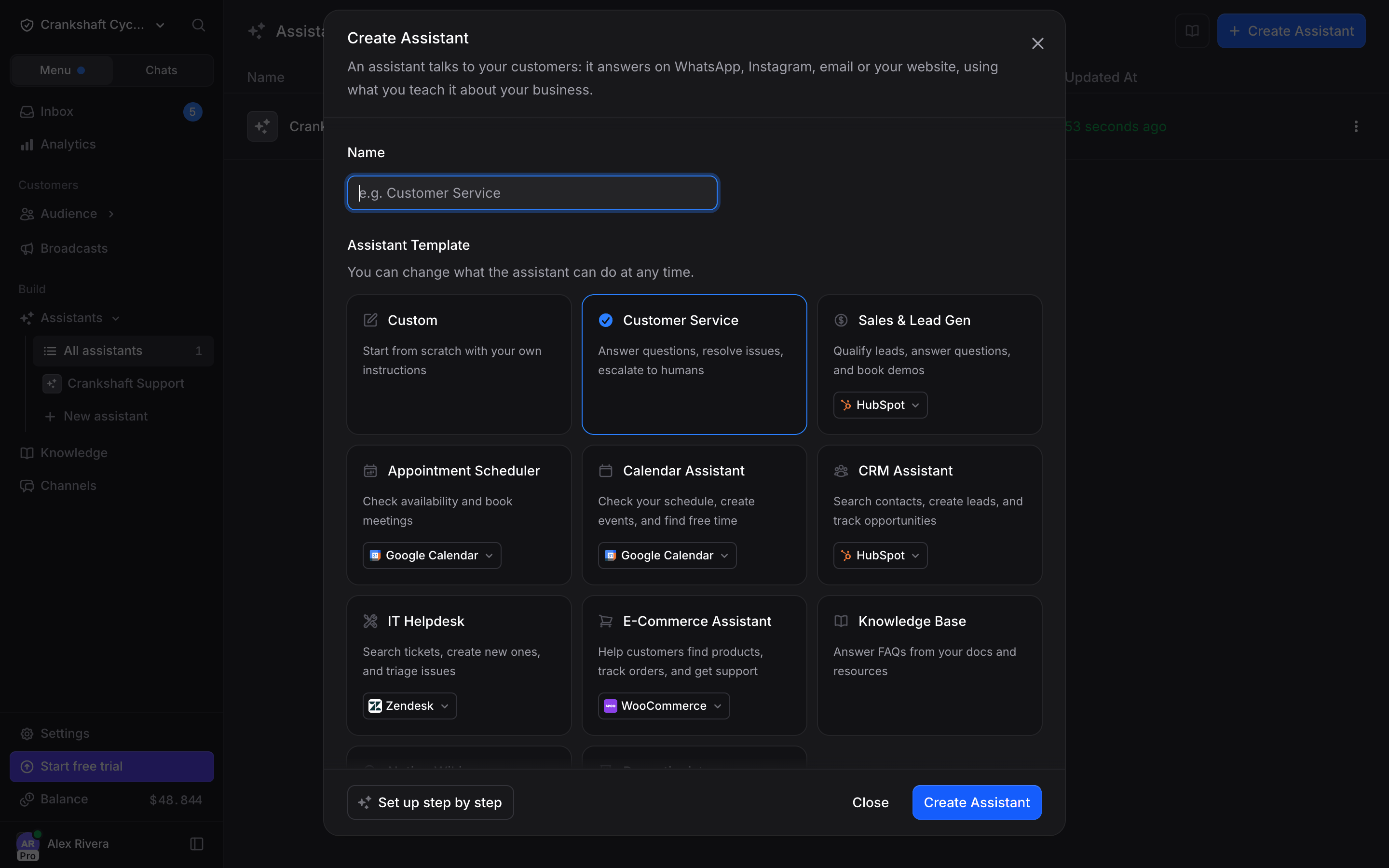Click the search magnifier icon in sidebar
The height and width of the screenshot is (868, 1389).
point(199,25)
